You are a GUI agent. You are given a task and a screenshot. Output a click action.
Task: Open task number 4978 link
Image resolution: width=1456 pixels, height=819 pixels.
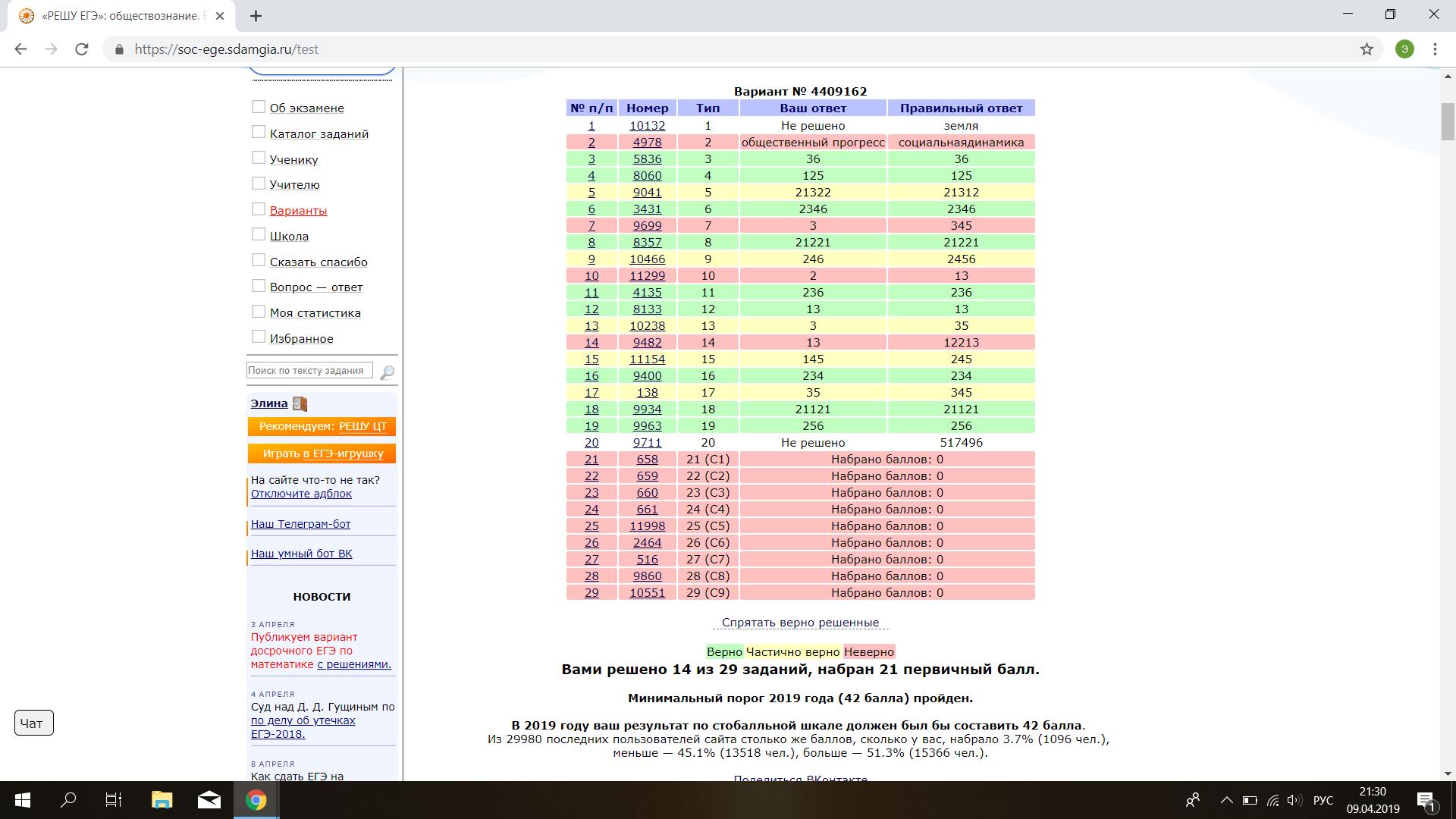(x=648, y=143)
